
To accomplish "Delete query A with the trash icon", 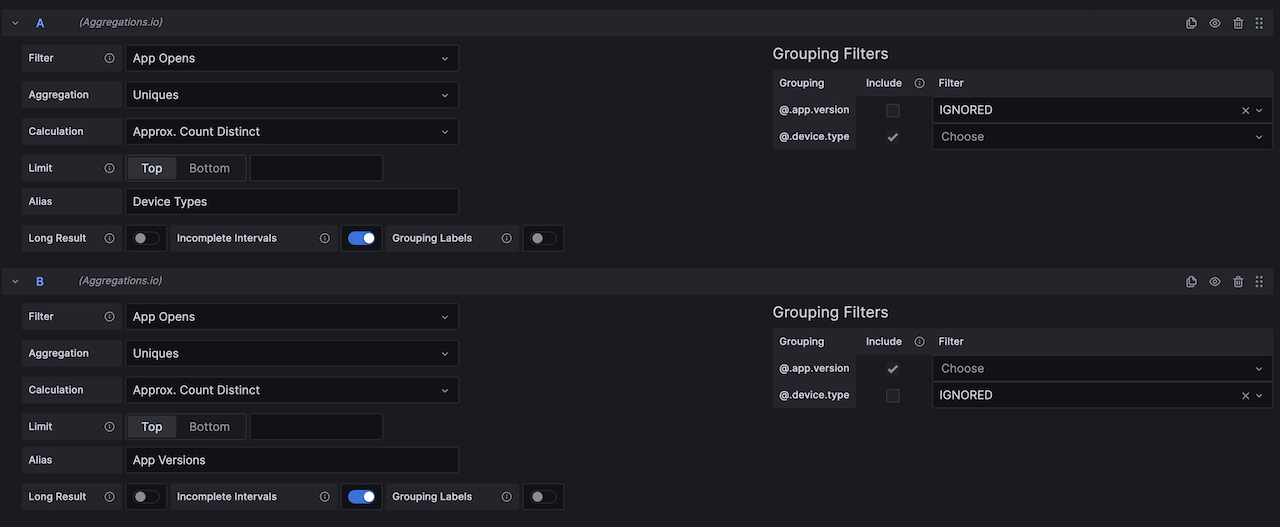I will point(1238,23).
